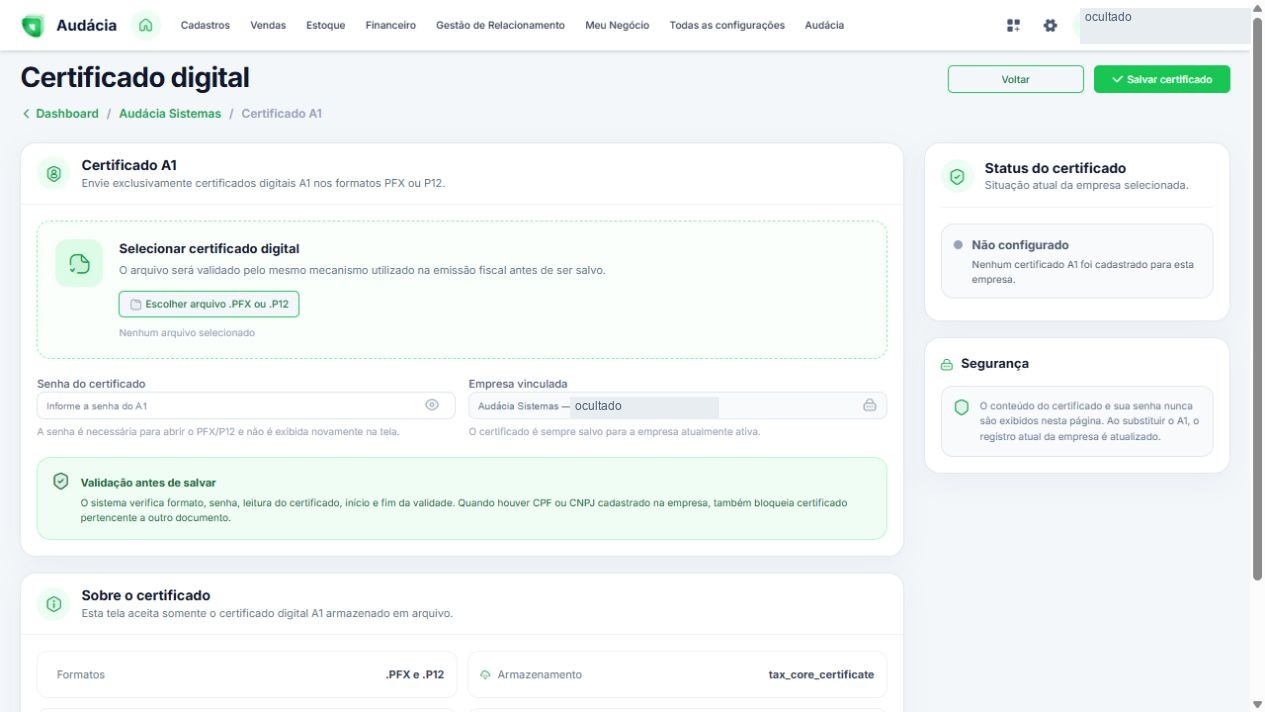Click Salvar certificado button
The height and width of the screenshot is (712, 1265).
(1162, 79)
